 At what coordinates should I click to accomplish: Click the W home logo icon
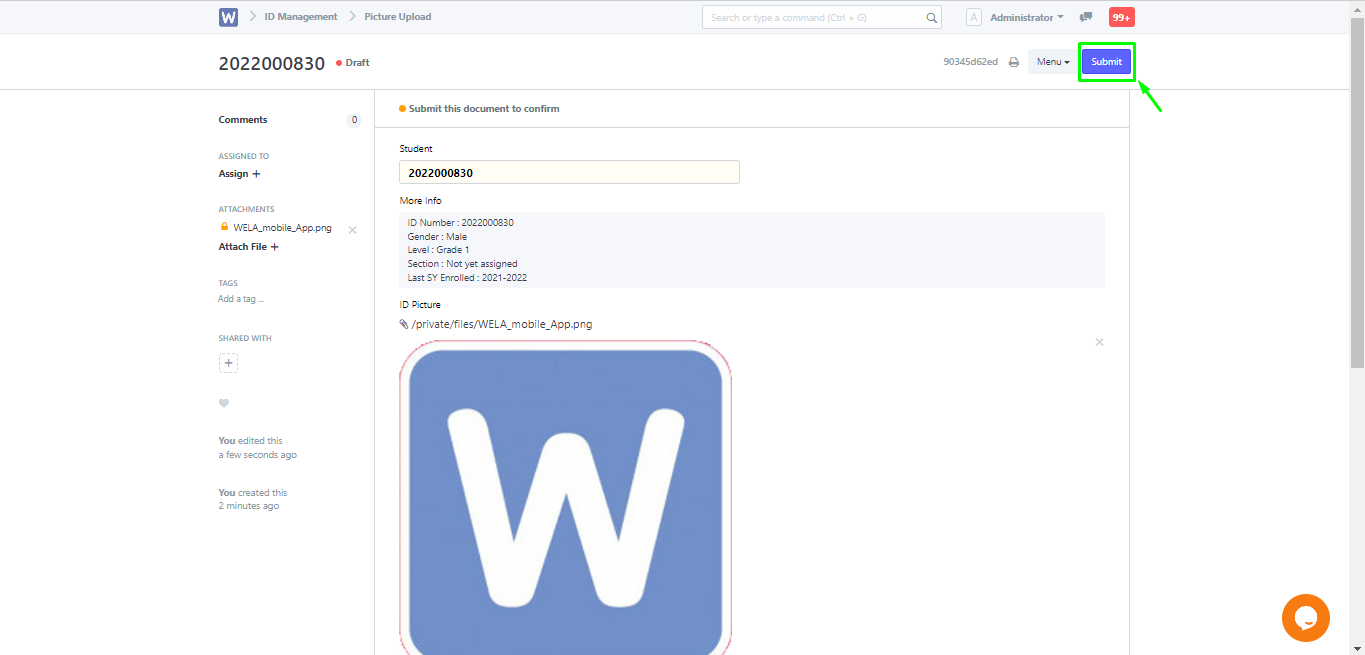(x=228, y=17)
